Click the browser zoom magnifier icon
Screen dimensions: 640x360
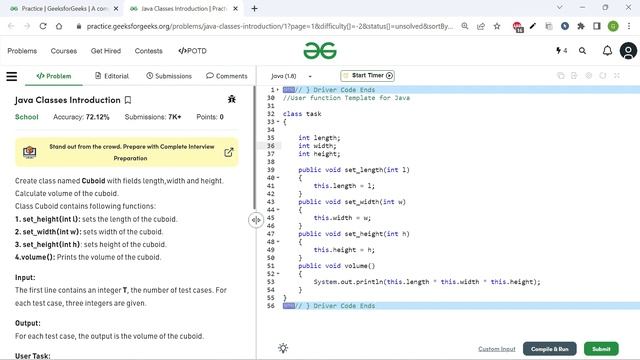click(x=465, y=26)
